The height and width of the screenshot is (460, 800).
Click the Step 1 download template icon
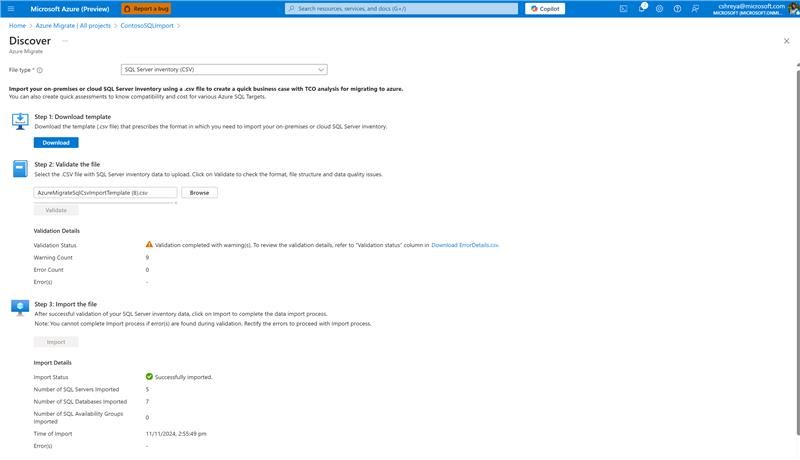coord(20,121)
